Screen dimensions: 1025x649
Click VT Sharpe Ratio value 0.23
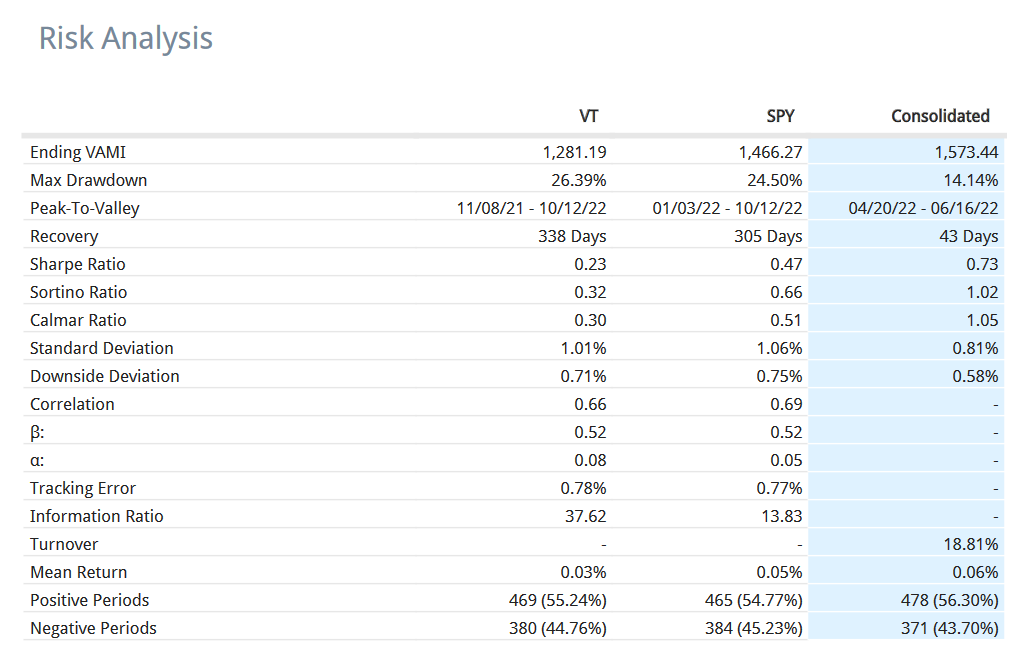(x=590, y=265)
